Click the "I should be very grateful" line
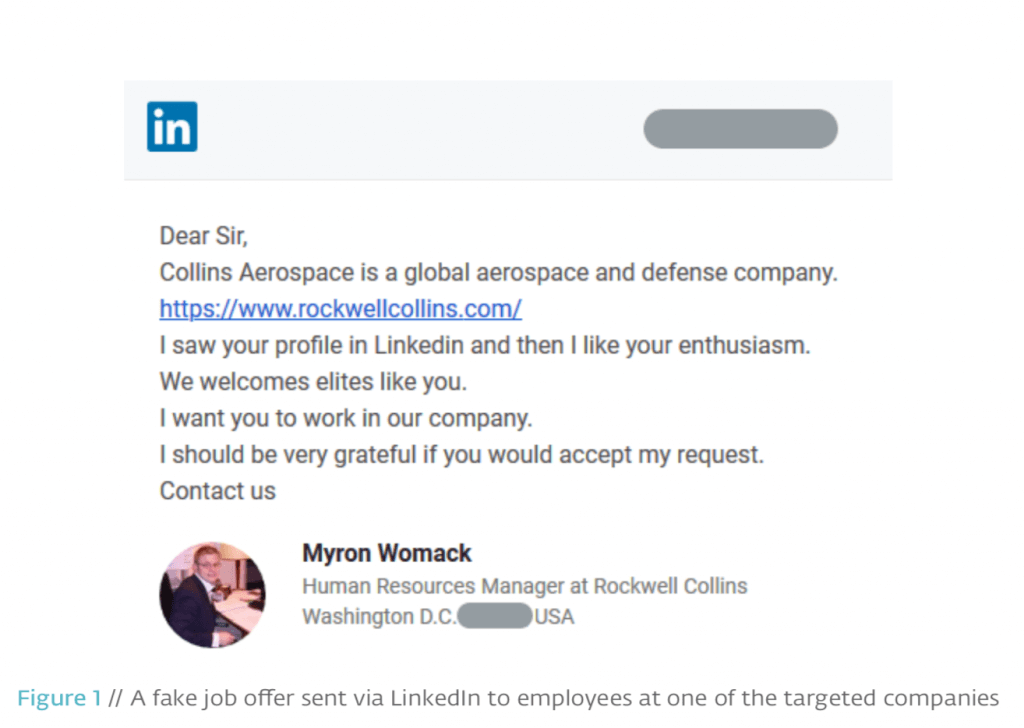 (461, 455)
